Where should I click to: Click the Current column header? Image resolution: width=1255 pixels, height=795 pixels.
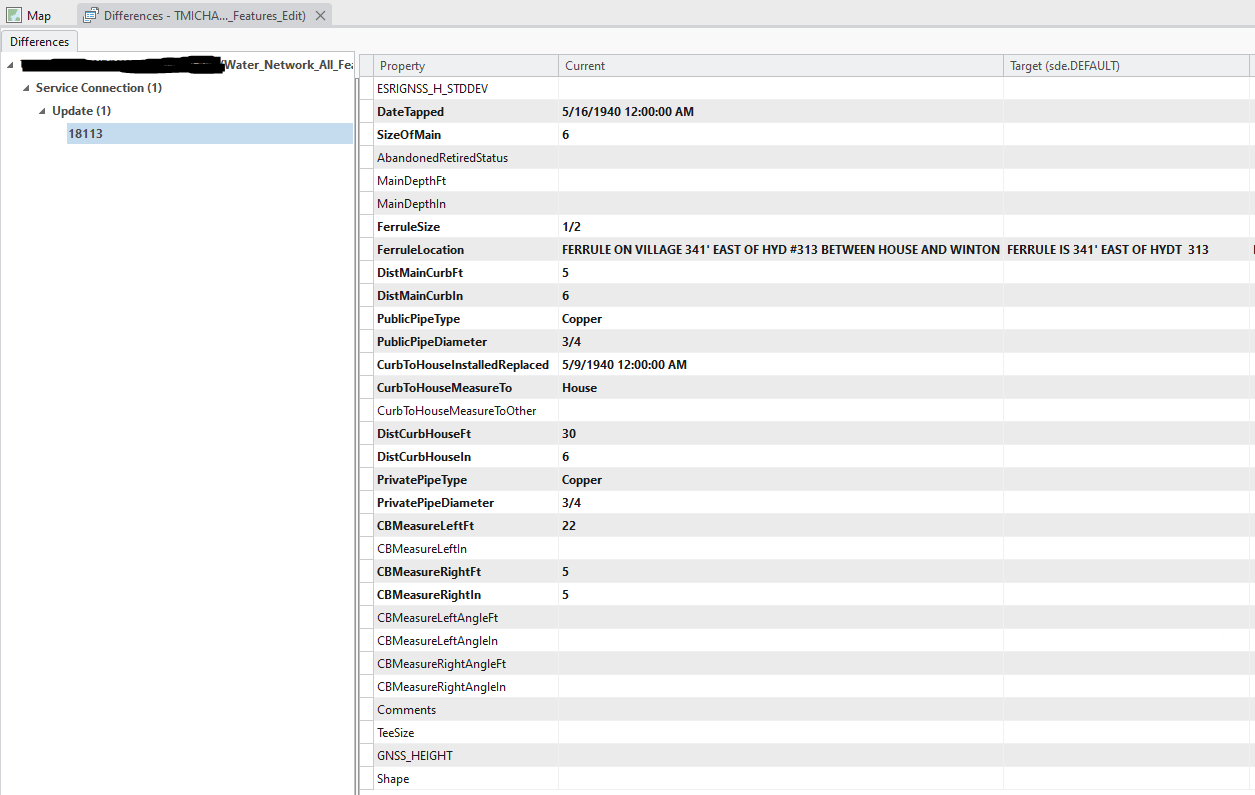click(585, 65)
